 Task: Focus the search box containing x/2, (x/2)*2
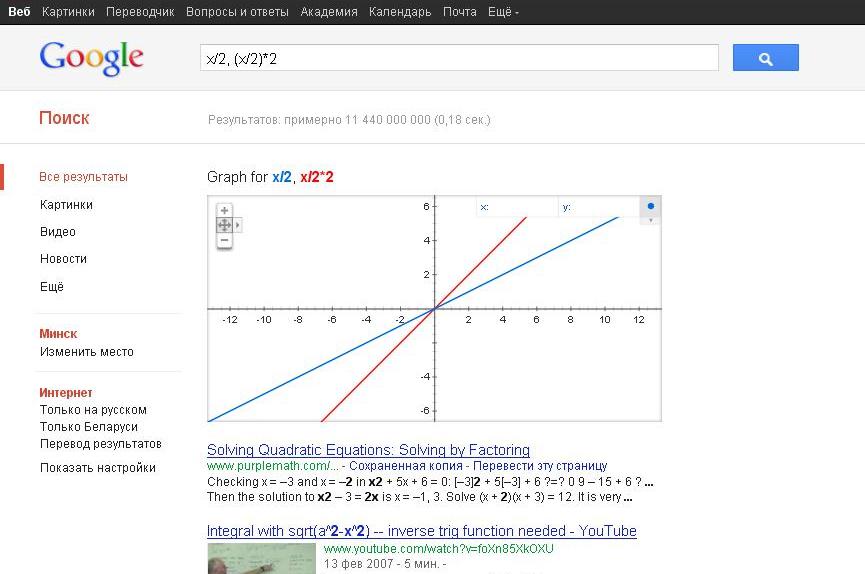click(459, 58)
